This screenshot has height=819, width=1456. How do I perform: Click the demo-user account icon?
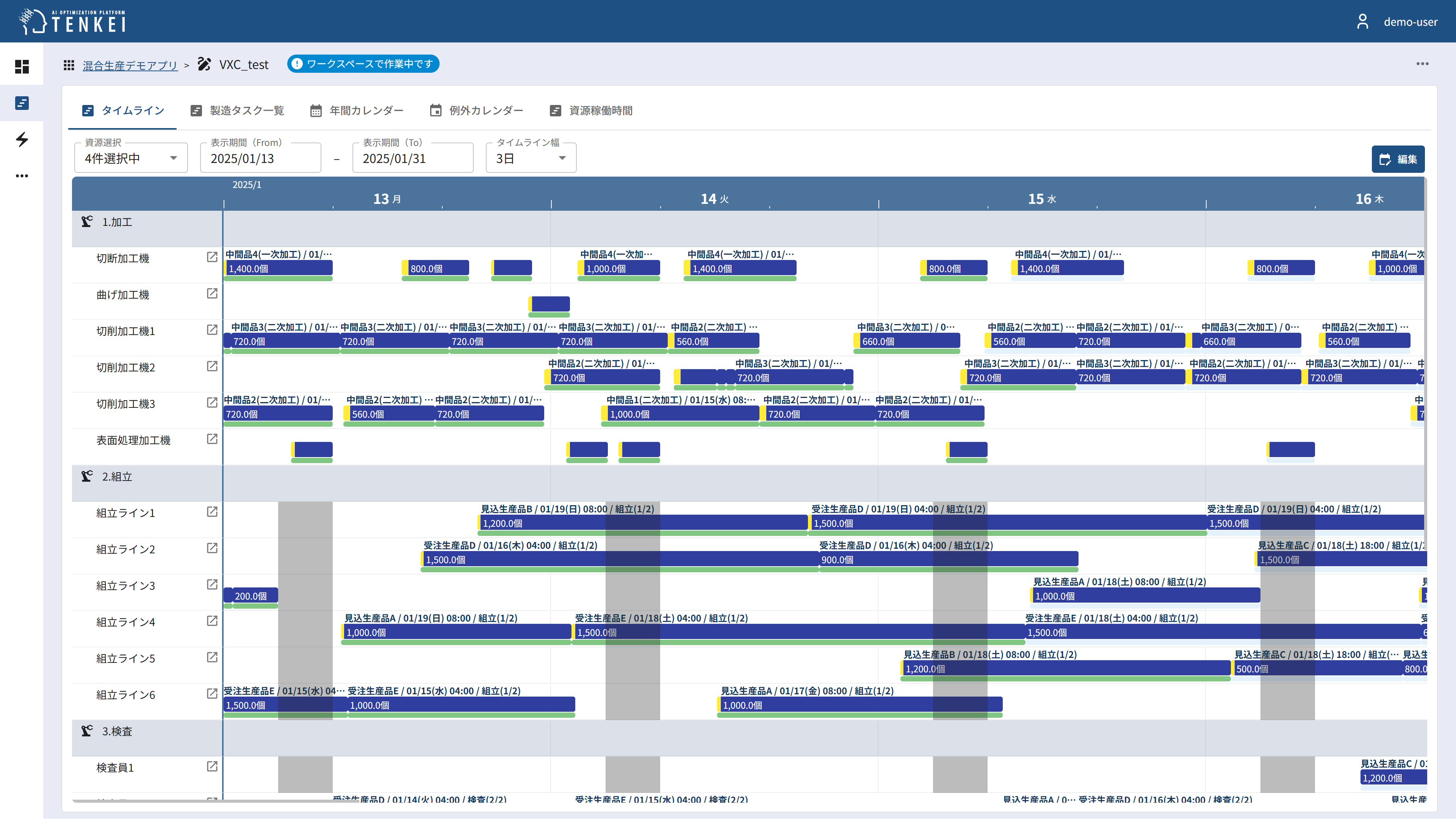coord(1363,22)
